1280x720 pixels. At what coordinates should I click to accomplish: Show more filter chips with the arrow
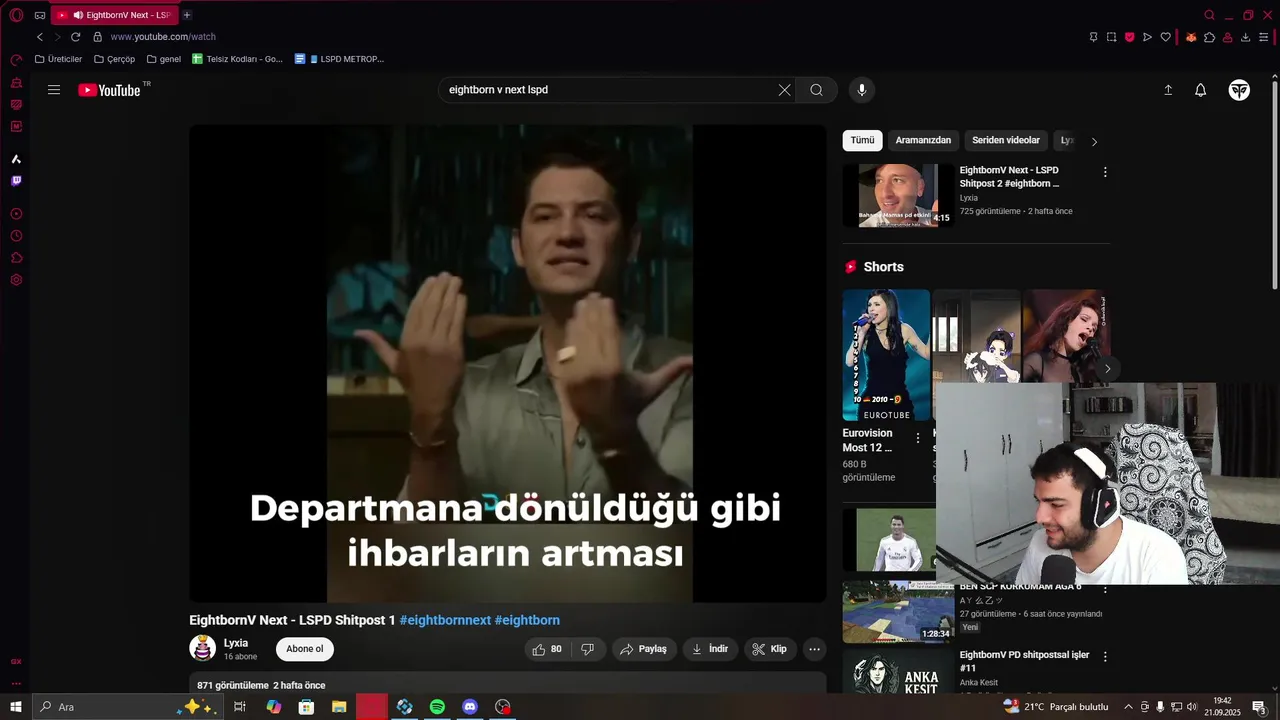pos(1094,142)
